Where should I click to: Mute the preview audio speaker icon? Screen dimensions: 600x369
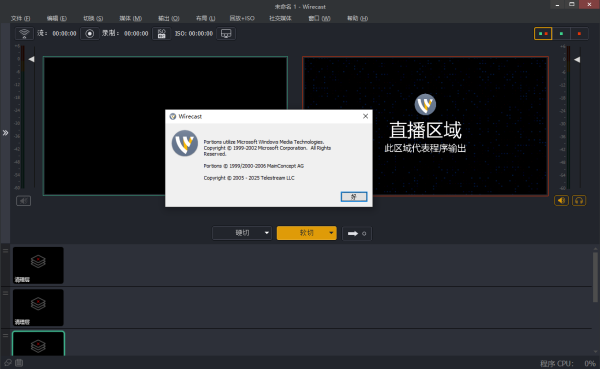click(x=23, y=201)
